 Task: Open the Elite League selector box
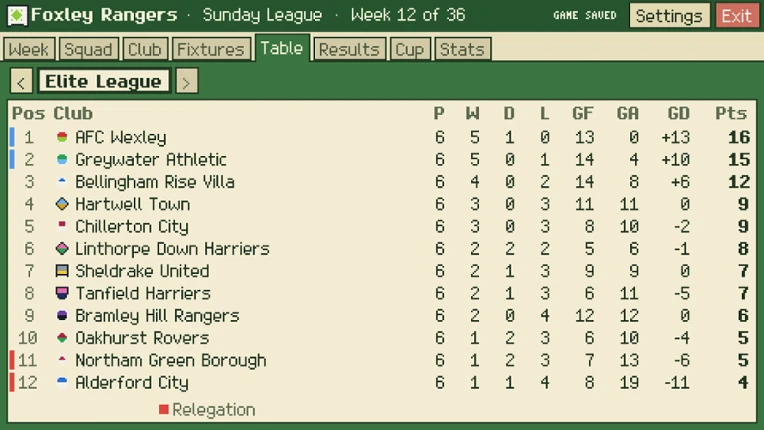104,81
